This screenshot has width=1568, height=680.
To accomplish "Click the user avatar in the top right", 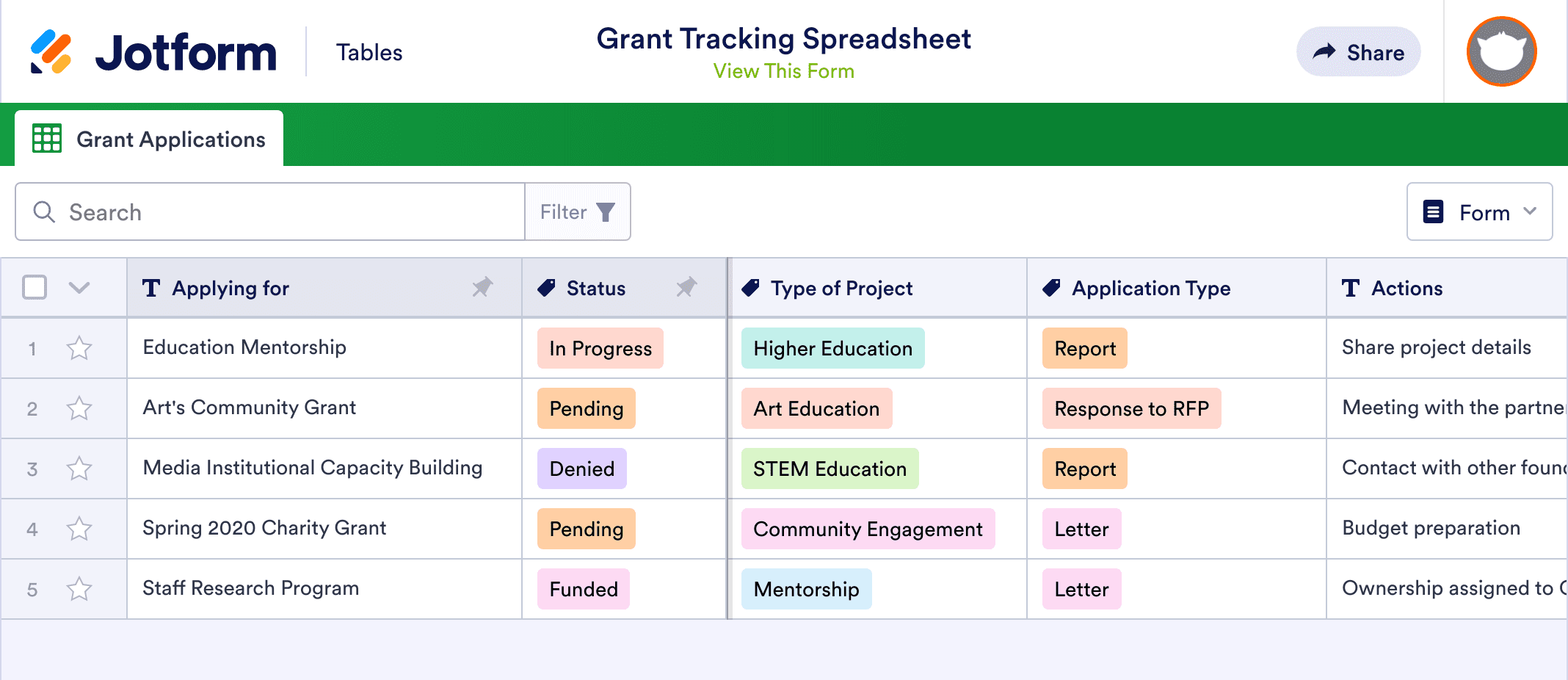I will [1501, 51].
